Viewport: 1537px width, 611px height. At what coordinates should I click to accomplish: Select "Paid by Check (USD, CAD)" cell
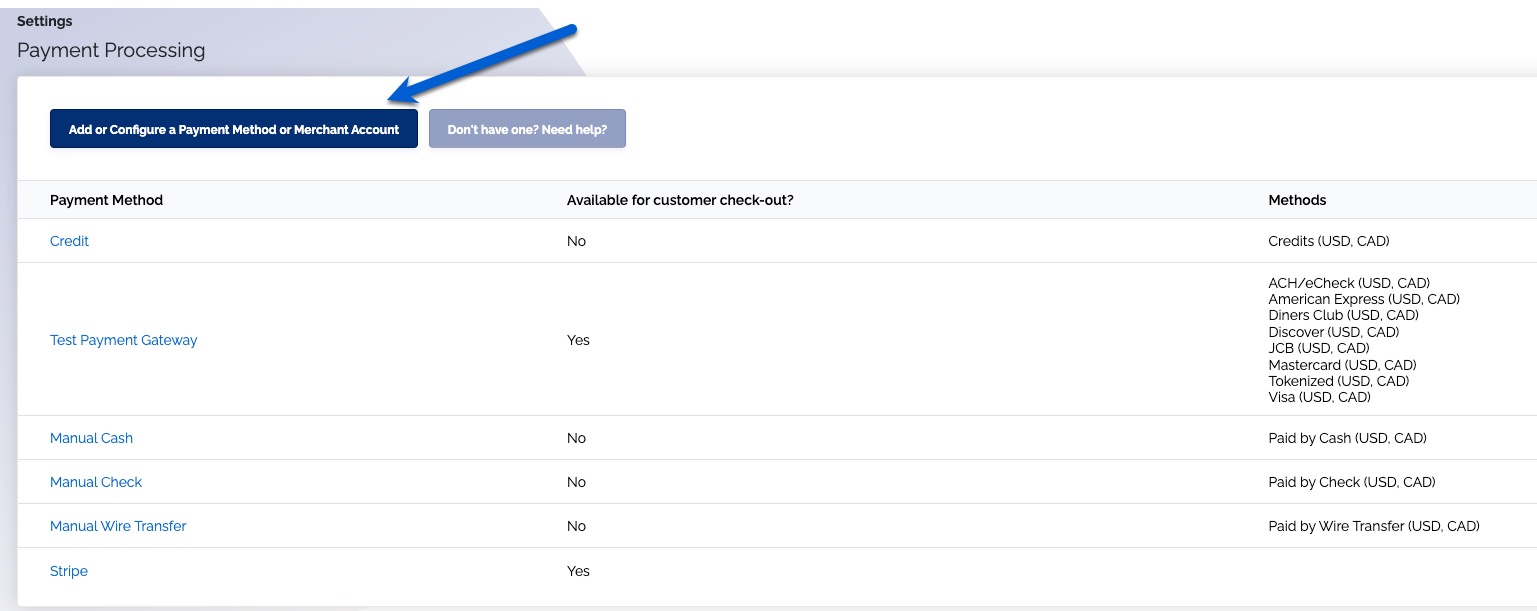pyautogui.click(x=1352, y=482)
